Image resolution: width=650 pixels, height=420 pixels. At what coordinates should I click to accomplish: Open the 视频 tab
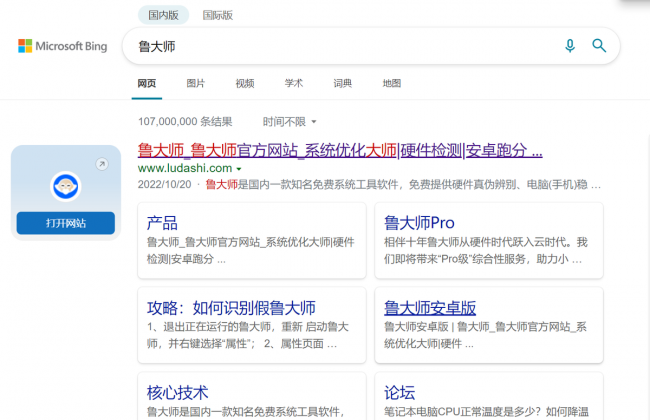pos(245,83)
